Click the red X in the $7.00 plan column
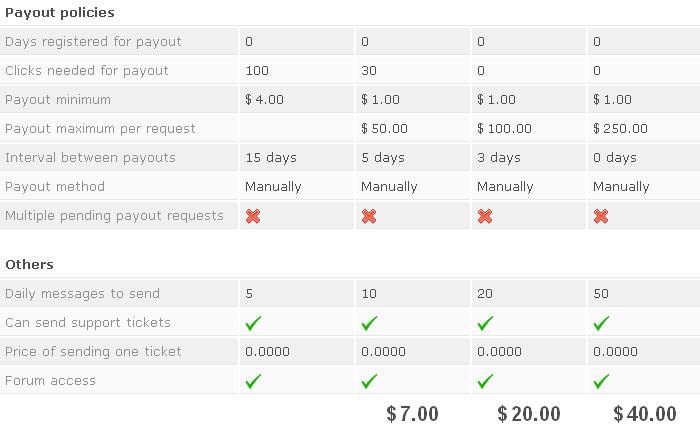 point(369,216)
